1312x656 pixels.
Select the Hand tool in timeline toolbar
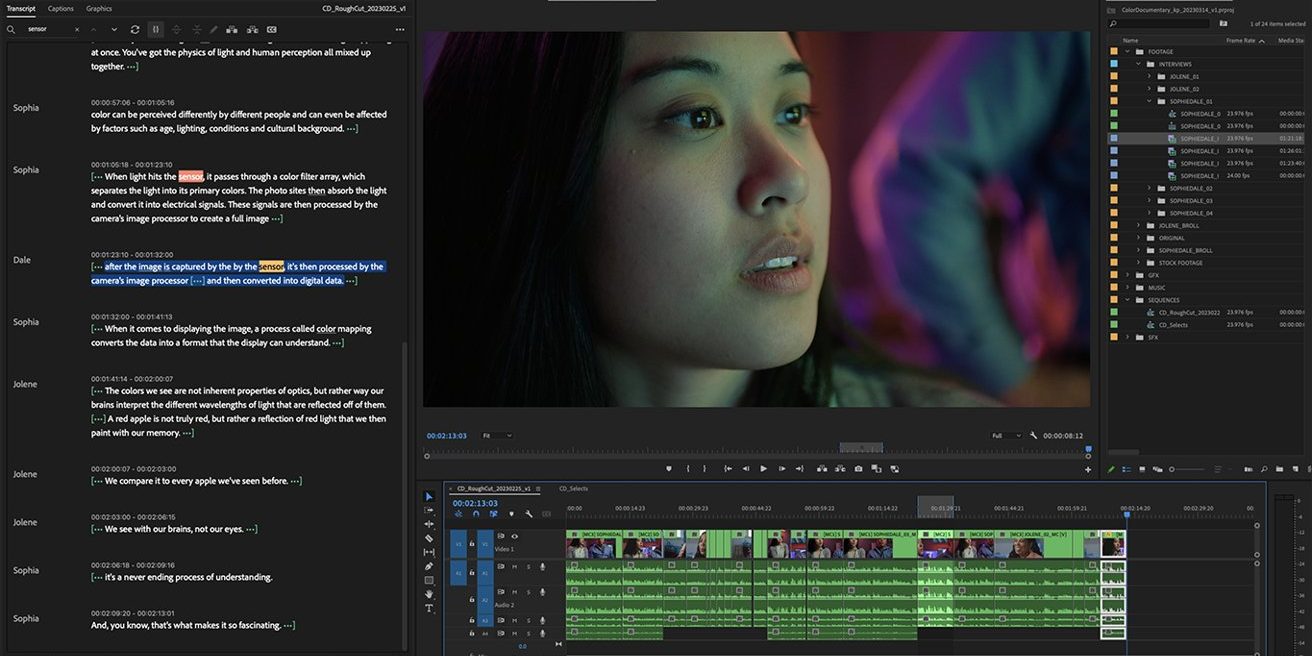[x=429, y=594]
